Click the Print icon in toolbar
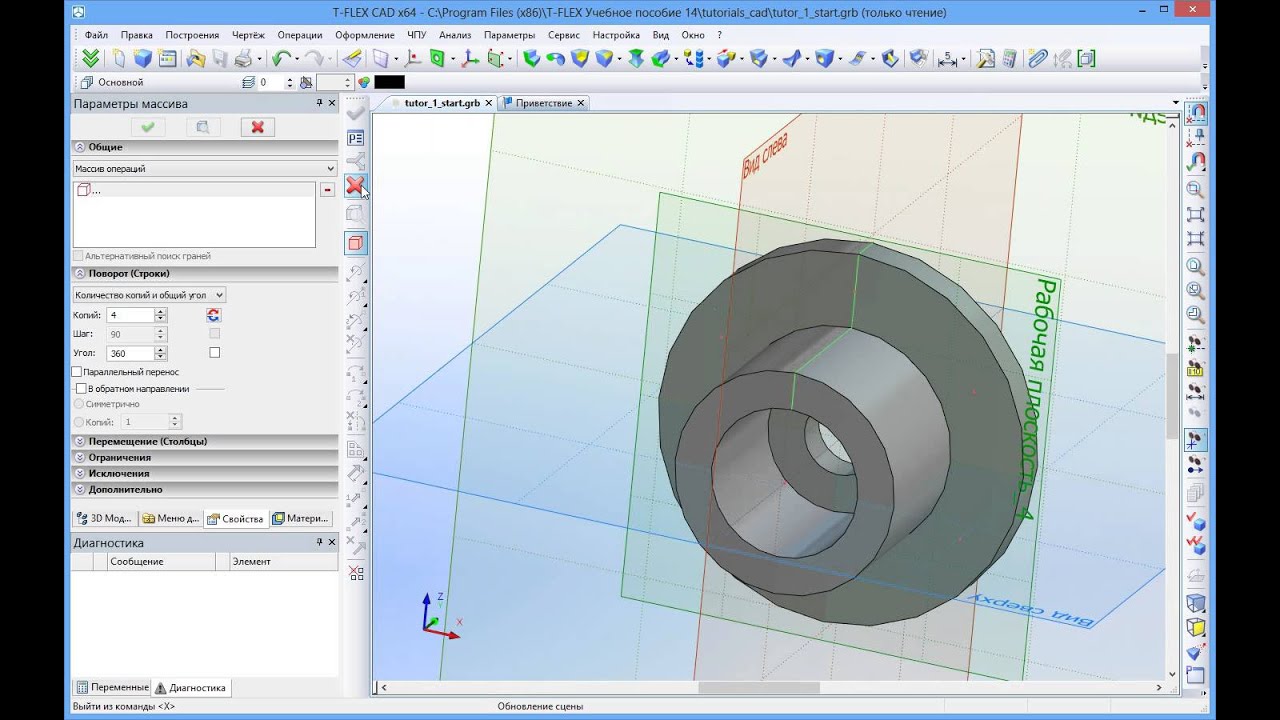1280x720 pixels. 242,58
